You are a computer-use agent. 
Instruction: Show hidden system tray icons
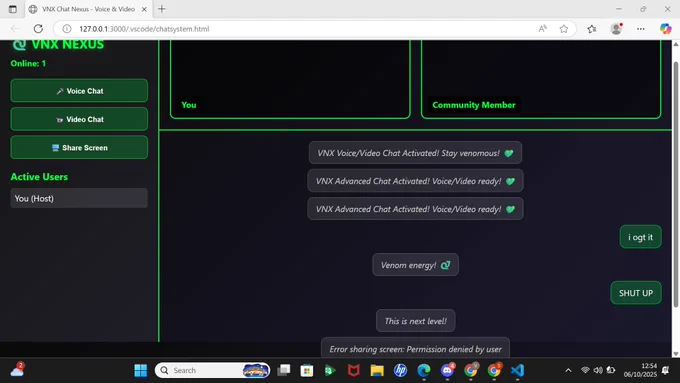pos(568,370)
